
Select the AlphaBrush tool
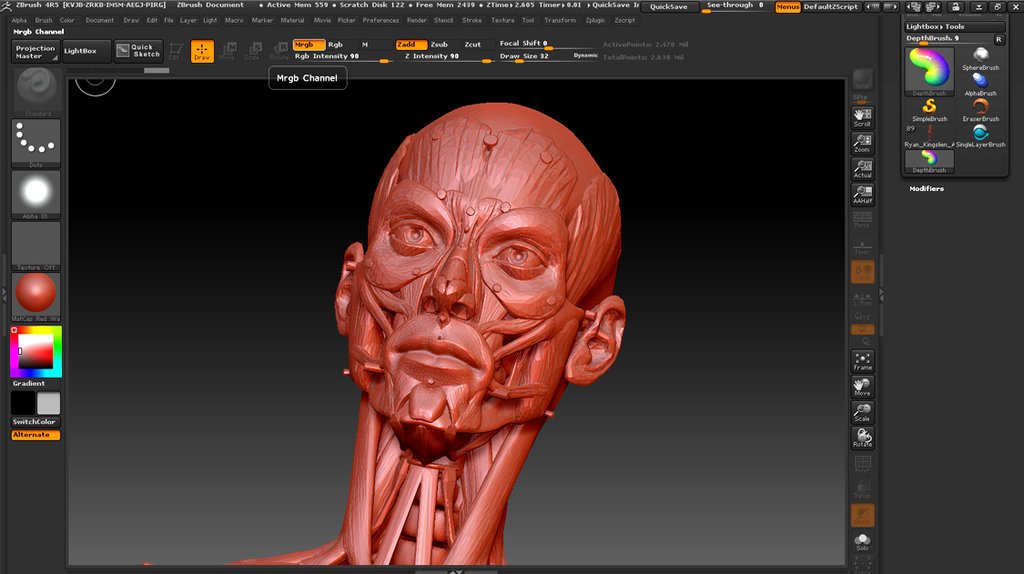(x=980, y=84)
